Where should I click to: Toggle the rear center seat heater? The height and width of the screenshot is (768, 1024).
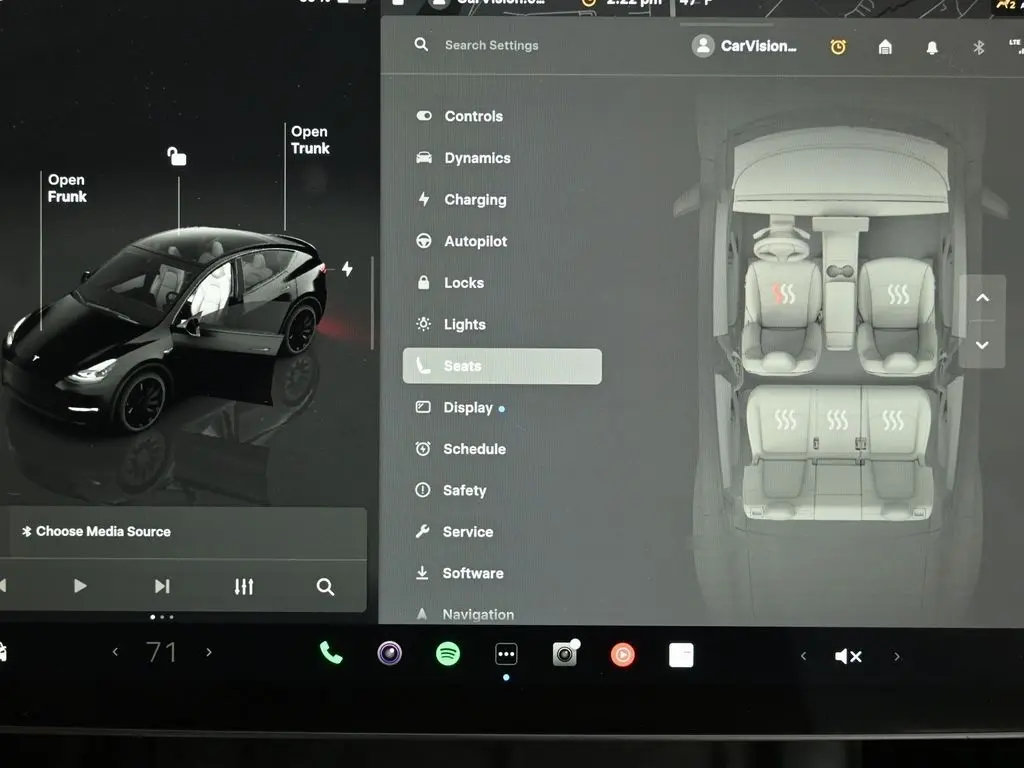838,420
